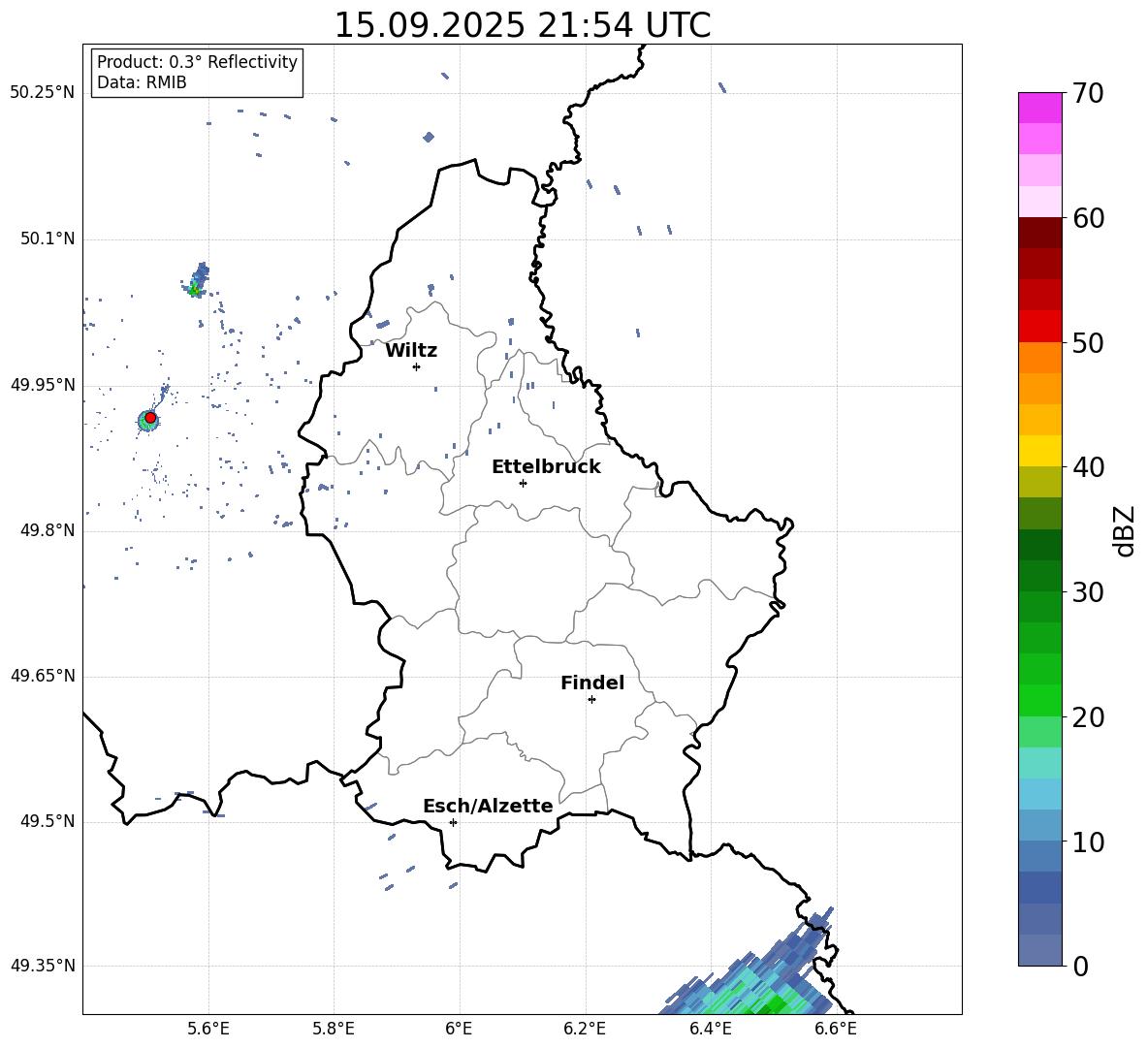1148x1048 pixels.
Task: Click the colorbar tick label 0
Action: [x=1080, y=967]
